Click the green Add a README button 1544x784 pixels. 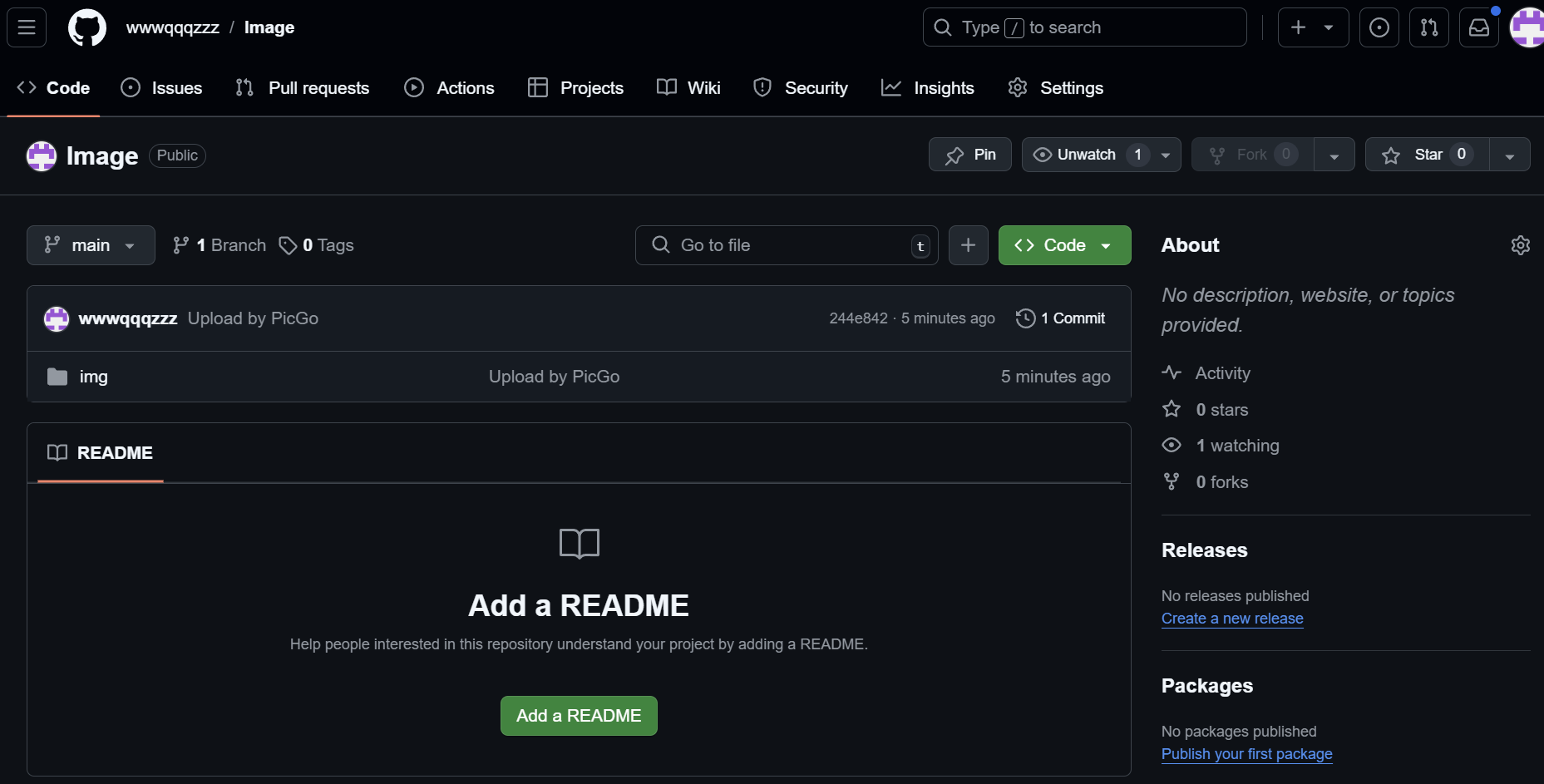[x=579, y=716]
